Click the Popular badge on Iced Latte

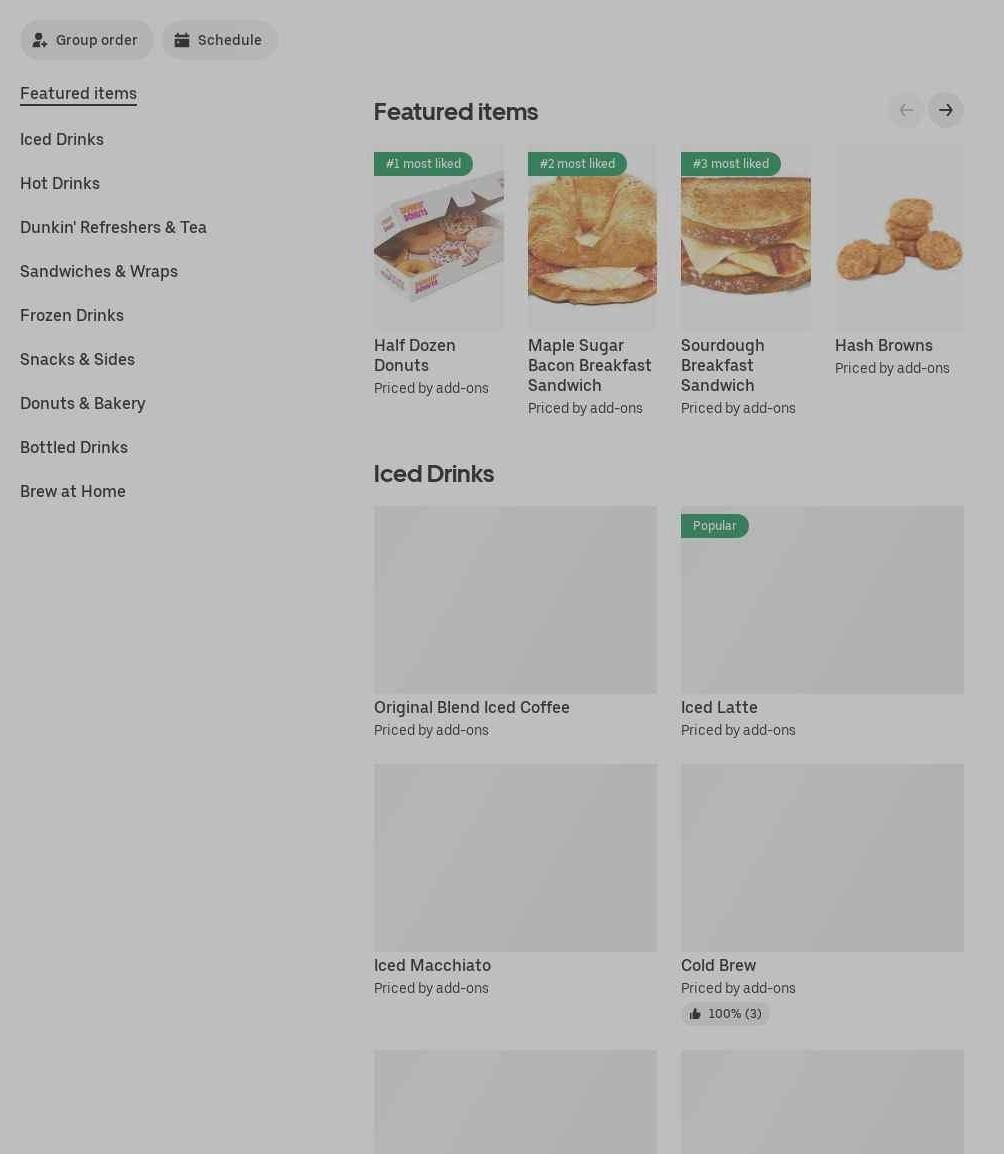(714, 525)
